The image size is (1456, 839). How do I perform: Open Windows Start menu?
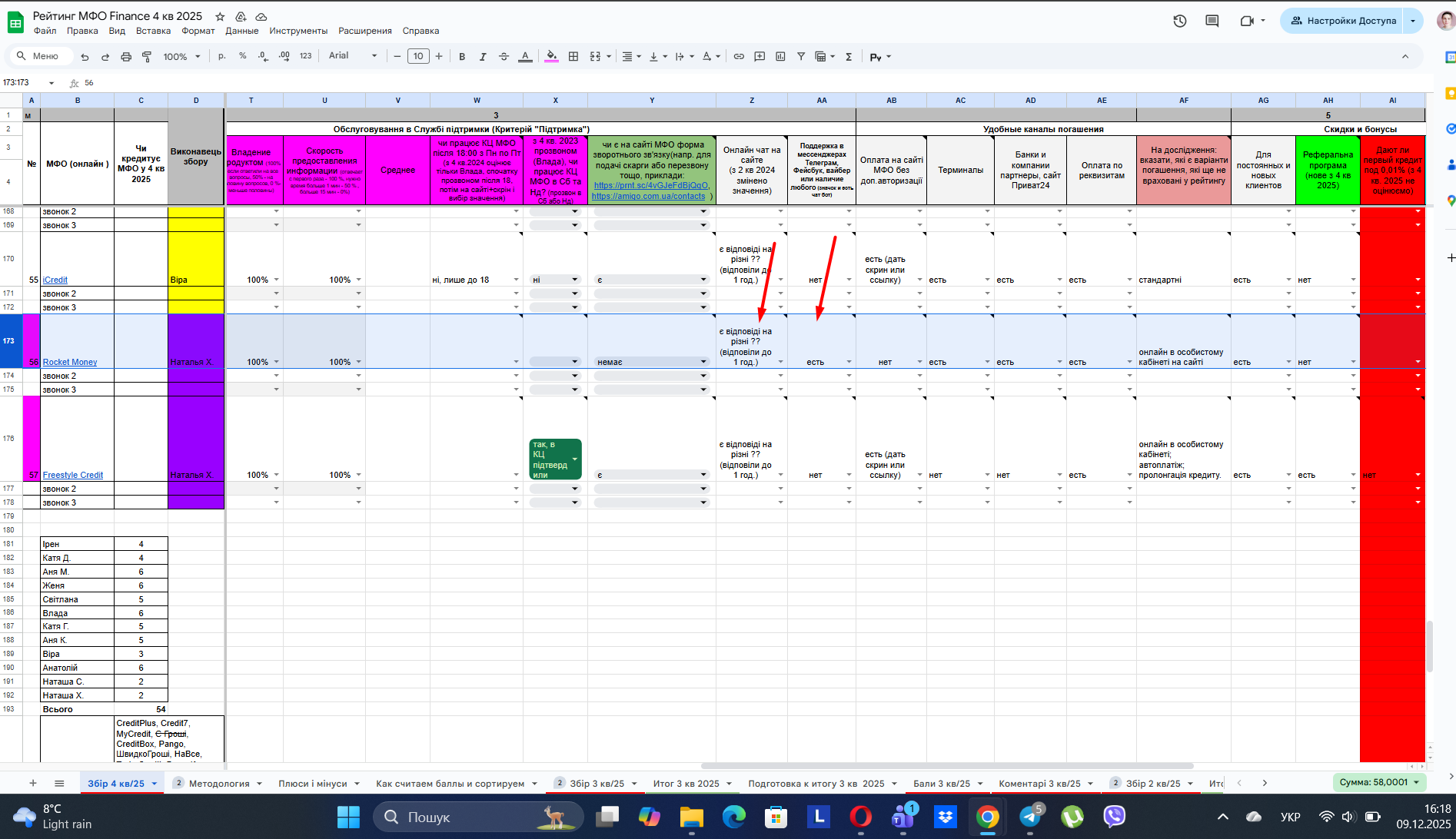pyautogui.click(x=348, y=816)
